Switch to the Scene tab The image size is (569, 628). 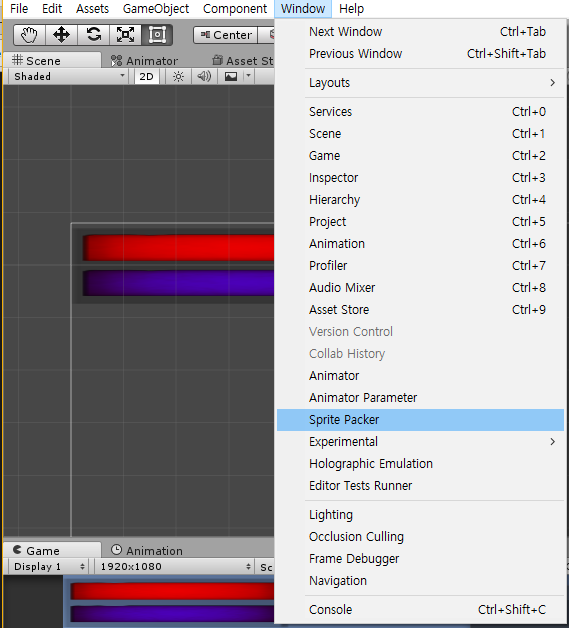coord(52,60)
